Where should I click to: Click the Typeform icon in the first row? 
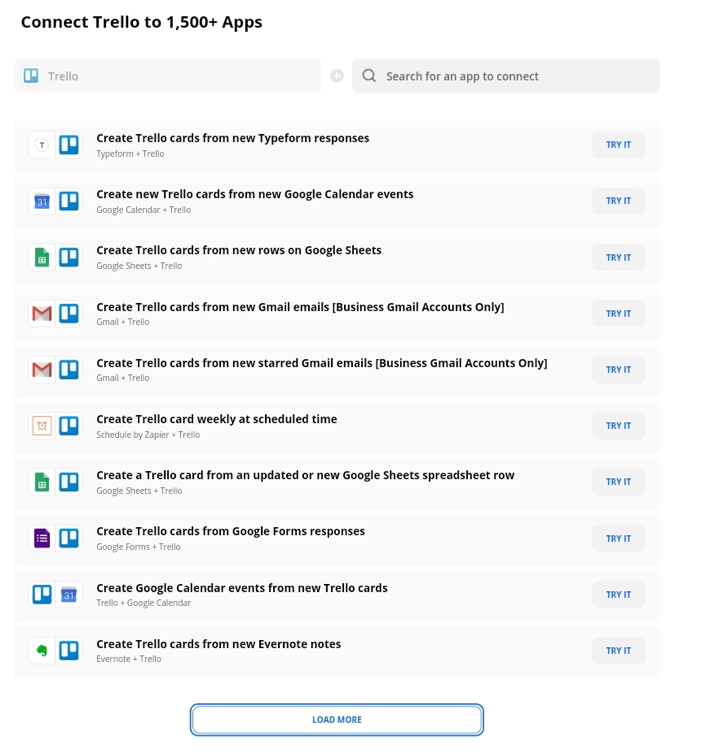[x=42, y=145]
